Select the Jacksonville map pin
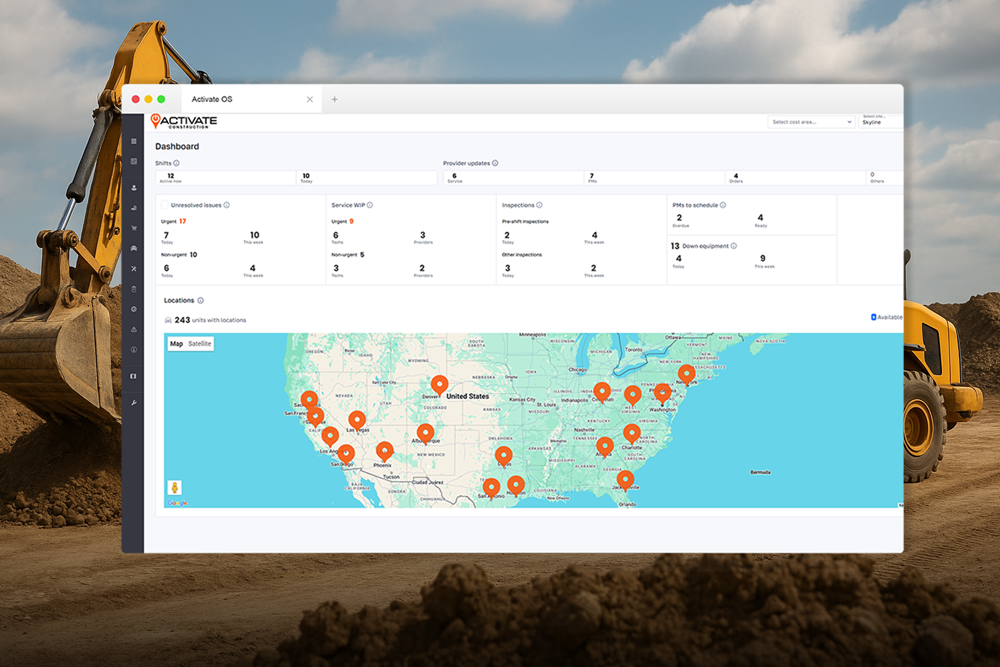1000x667 pixels. point(625,480)
